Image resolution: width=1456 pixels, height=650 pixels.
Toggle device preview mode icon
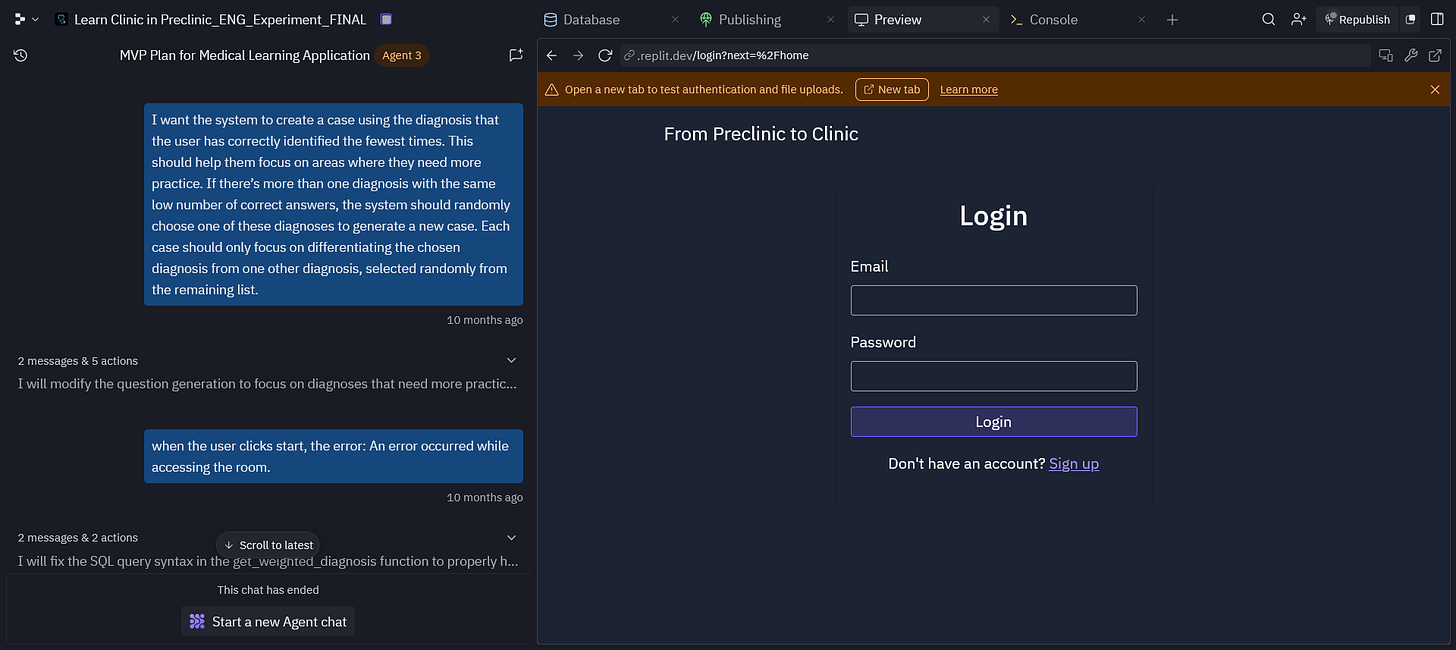1385,55
